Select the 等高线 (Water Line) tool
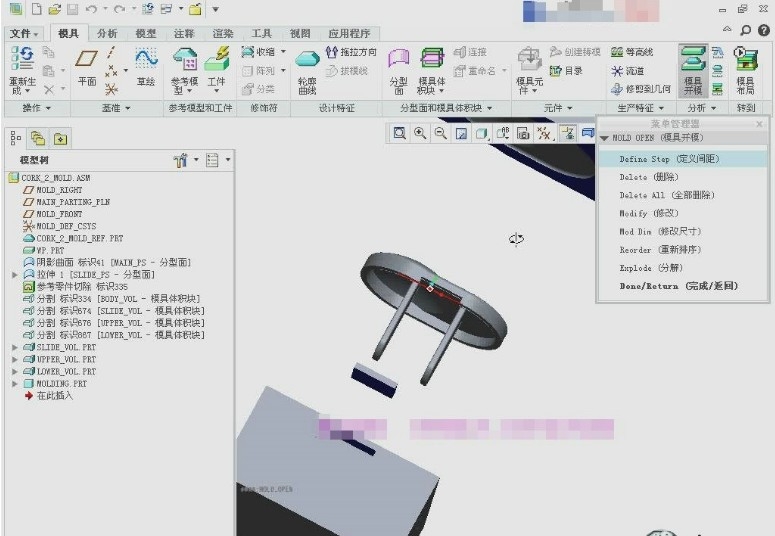The height and width of the screenshot is (536, 775). (632, 52)
